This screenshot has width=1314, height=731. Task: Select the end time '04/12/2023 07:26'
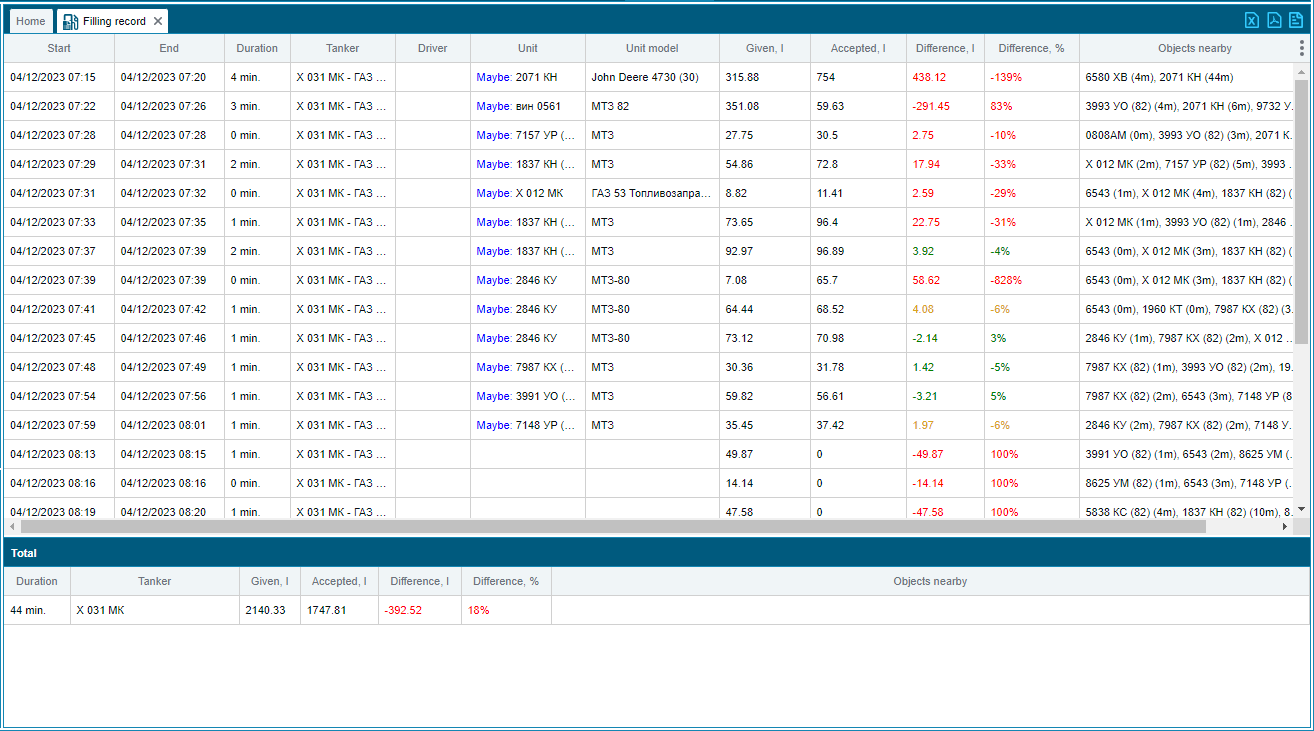pyautogui.click(x=163, y=106)
